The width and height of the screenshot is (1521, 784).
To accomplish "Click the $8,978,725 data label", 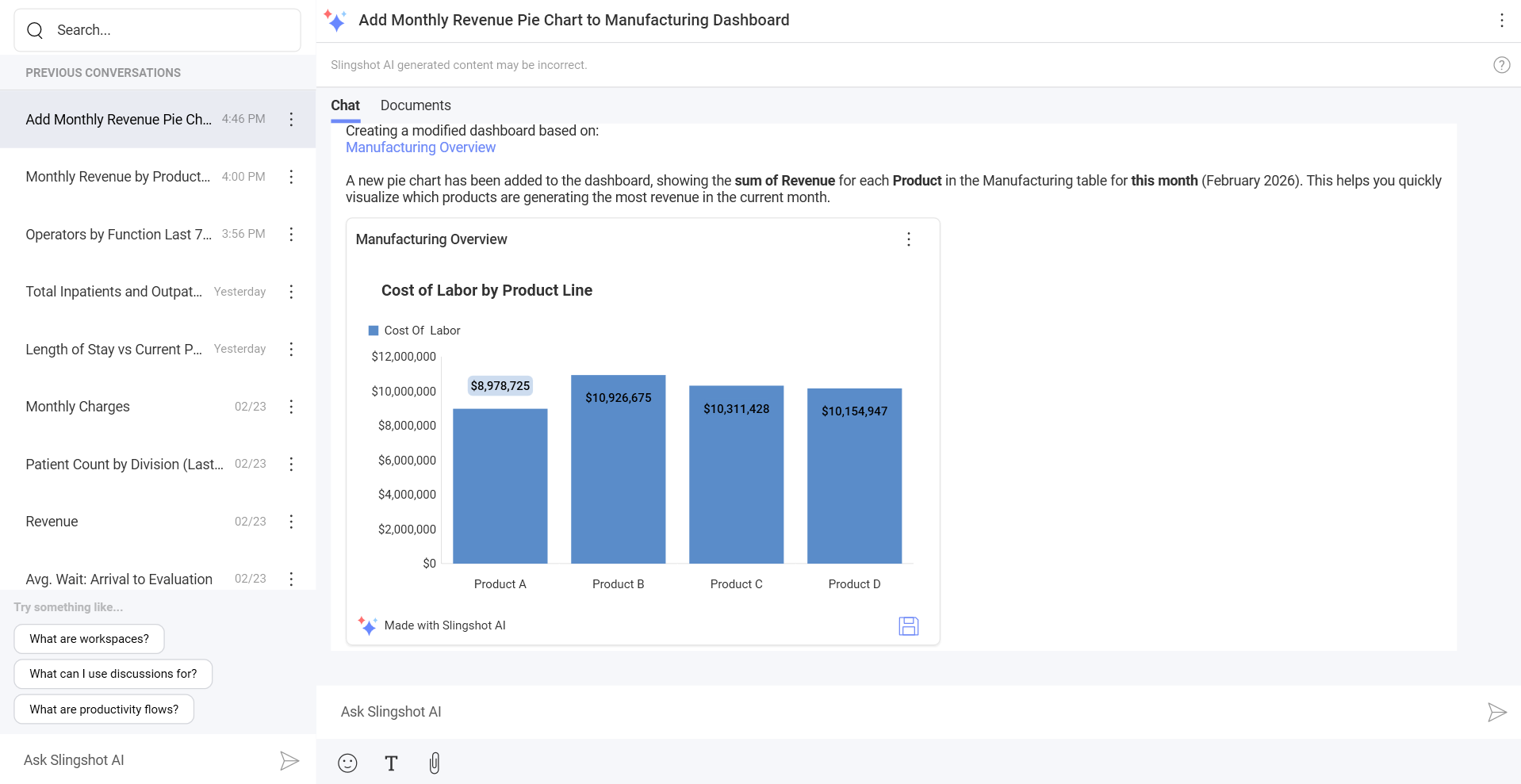I will pos(500,386).
